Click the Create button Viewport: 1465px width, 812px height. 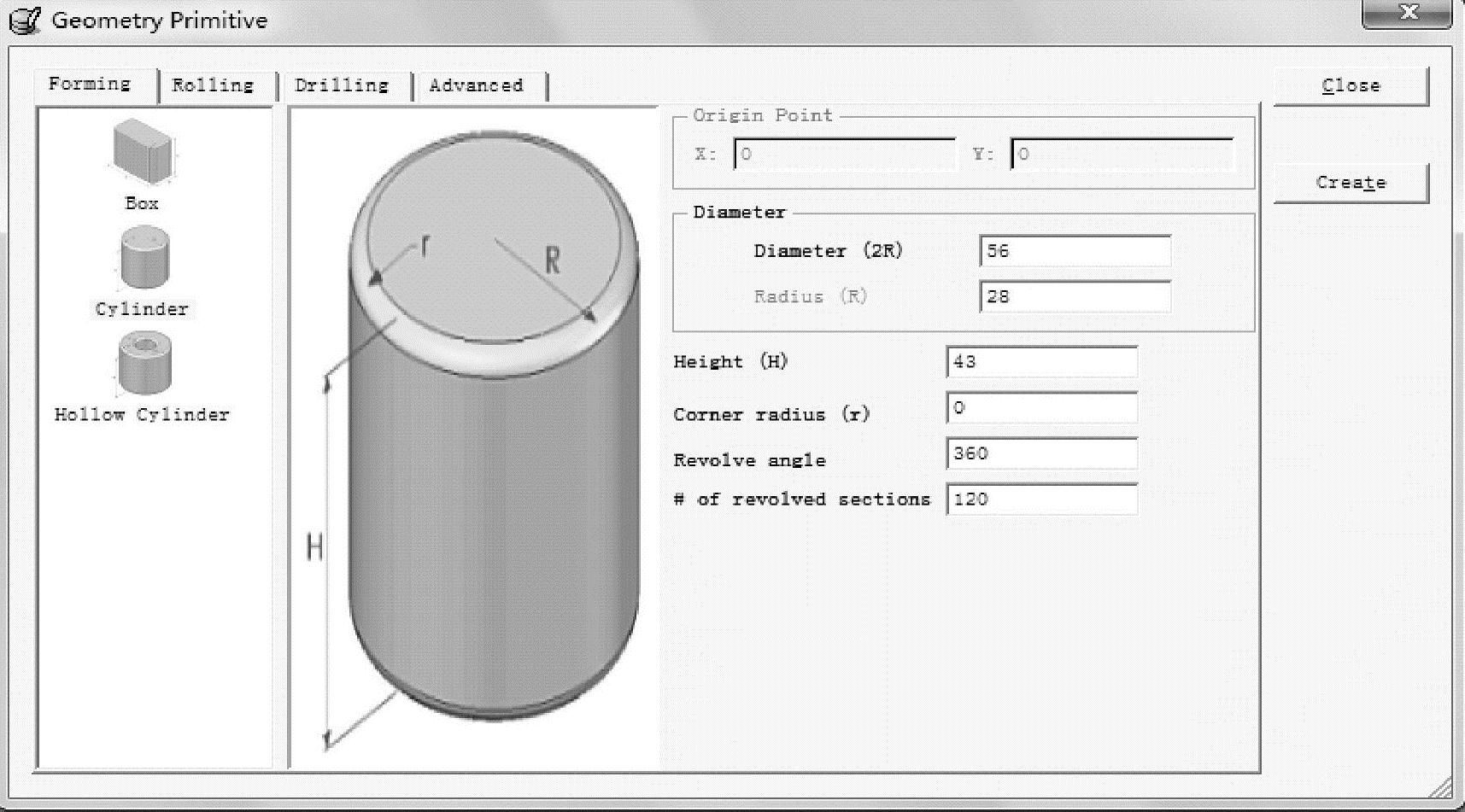click(x=1351, y=183)
